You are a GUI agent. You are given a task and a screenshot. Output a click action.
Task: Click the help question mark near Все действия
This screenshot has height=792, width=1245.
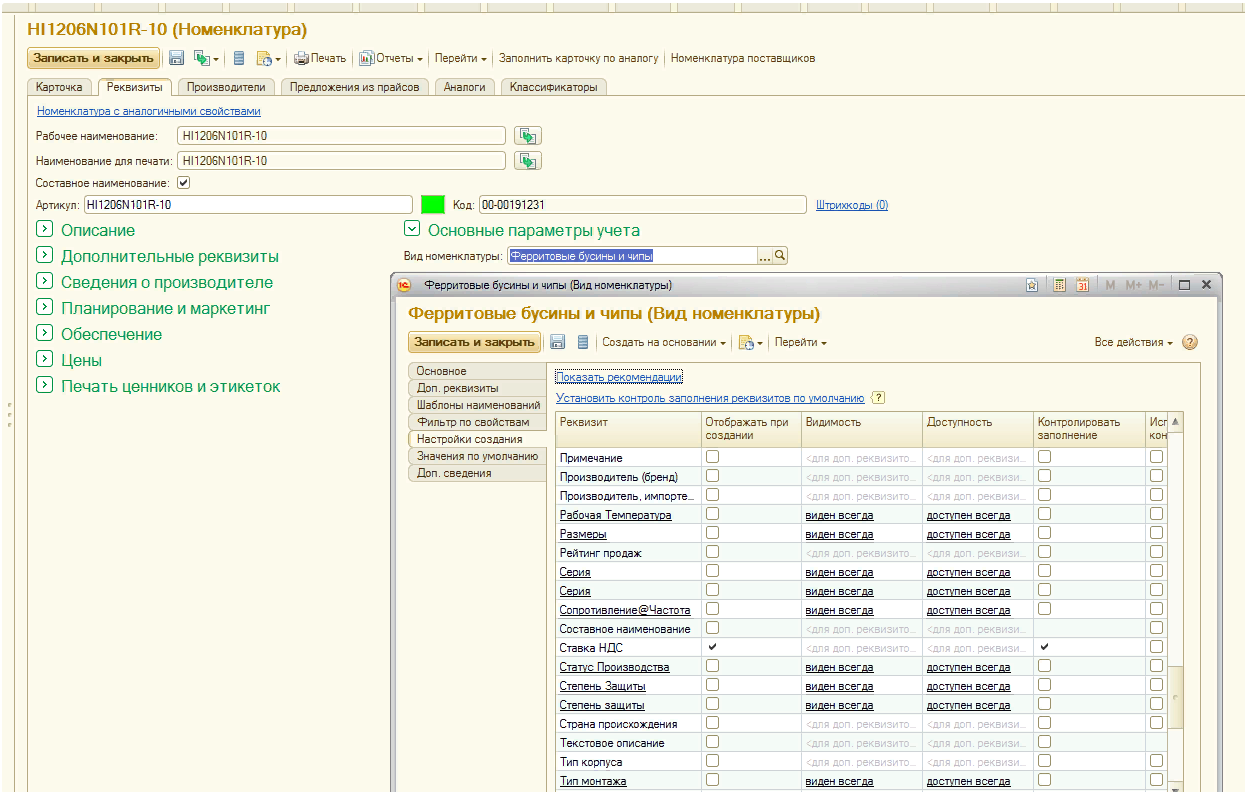1190,342
